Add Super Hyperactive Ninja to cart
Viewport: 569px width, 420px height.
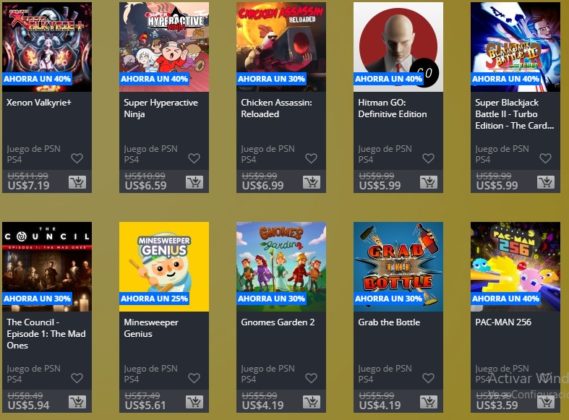pos(195,182)
